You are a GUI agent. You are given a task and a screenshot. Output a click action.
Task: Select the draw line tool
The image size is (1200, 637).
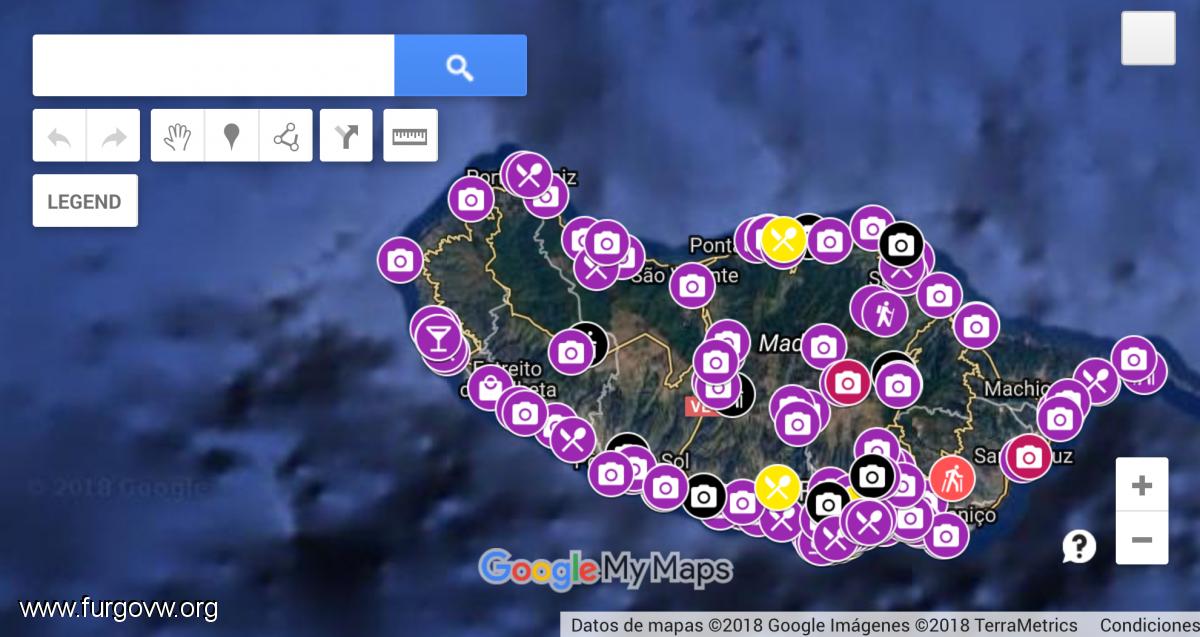pyautogui.click(x=286, y=135)
